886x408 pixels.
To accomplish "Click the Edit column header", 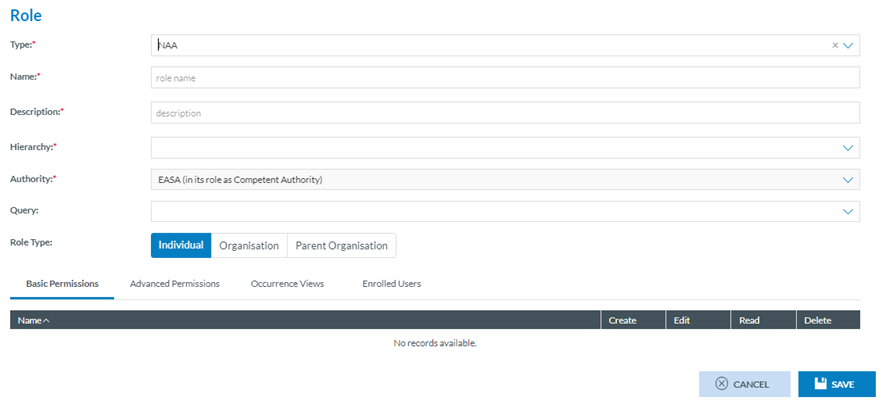I will (682, 321).
